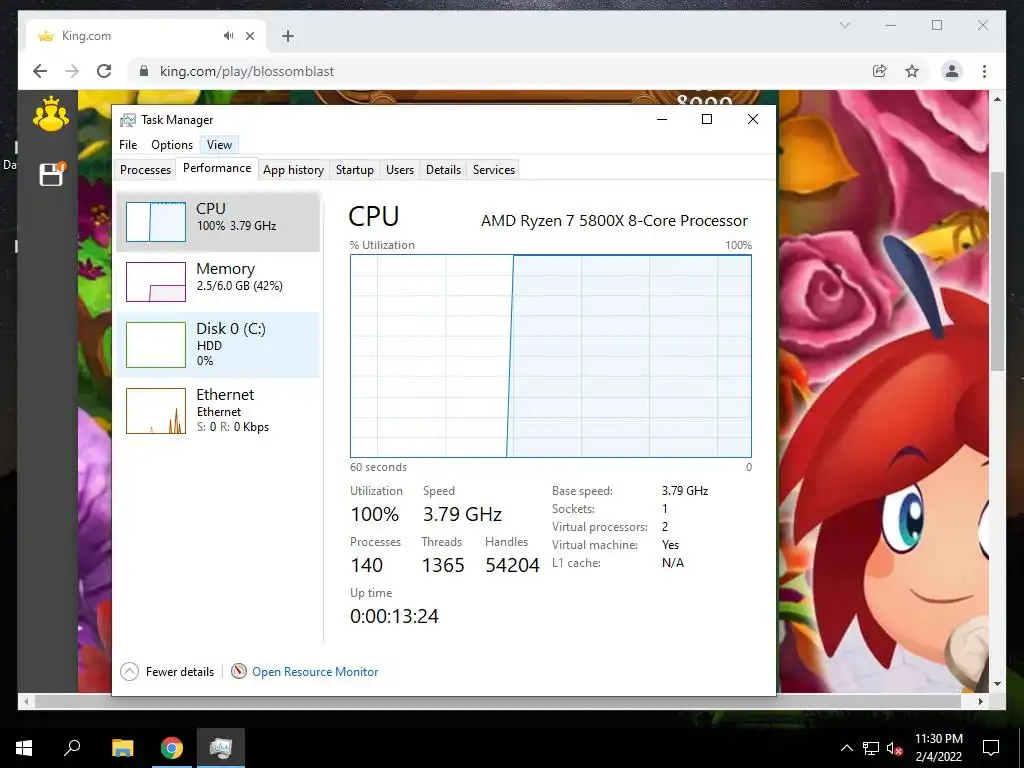
Task: Open network status tray icon
Action: click(x=871, y=748)
